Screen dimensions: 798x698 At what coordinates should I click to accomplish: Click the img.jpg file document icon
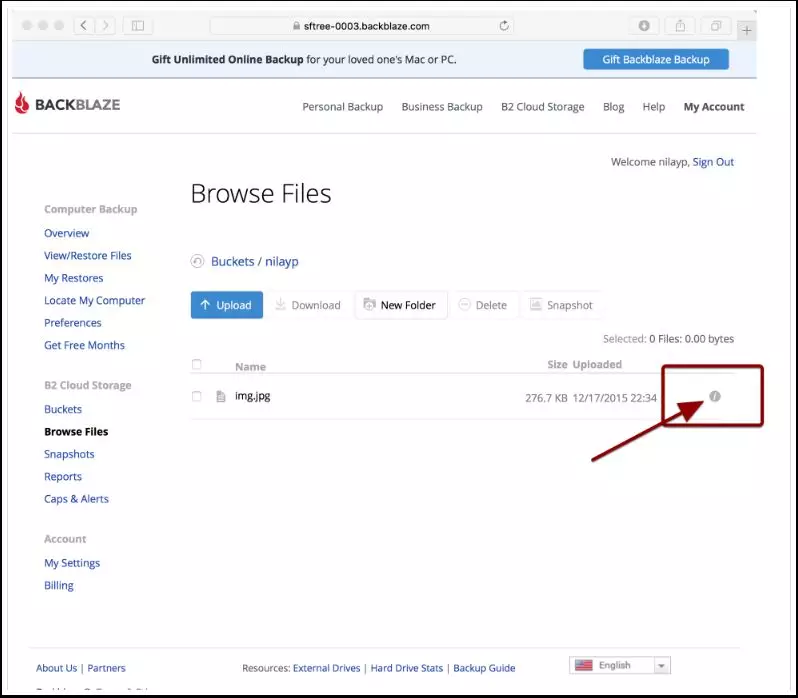click(221, 396)
